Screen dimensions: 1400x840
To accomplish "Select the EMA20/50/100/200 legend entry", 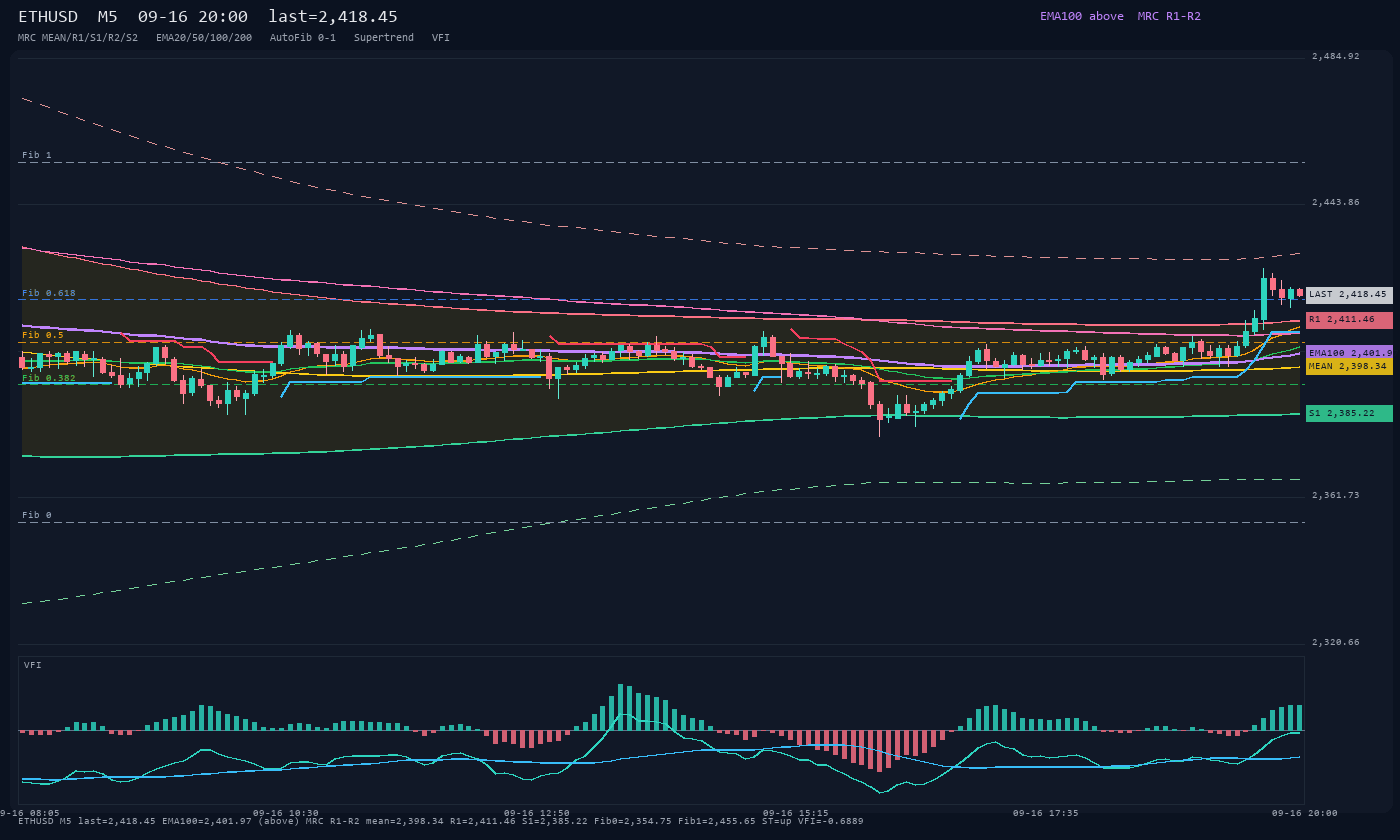I will (x=204, y=37).
